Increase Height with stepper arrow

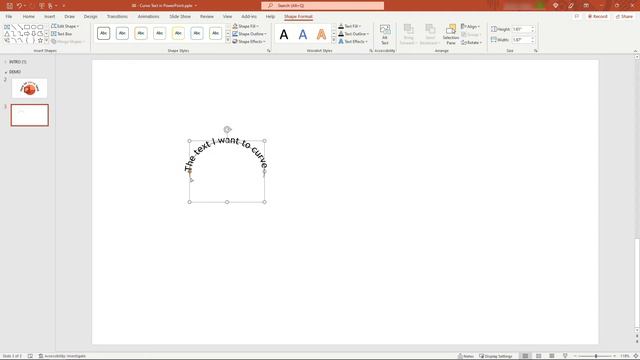532,28
